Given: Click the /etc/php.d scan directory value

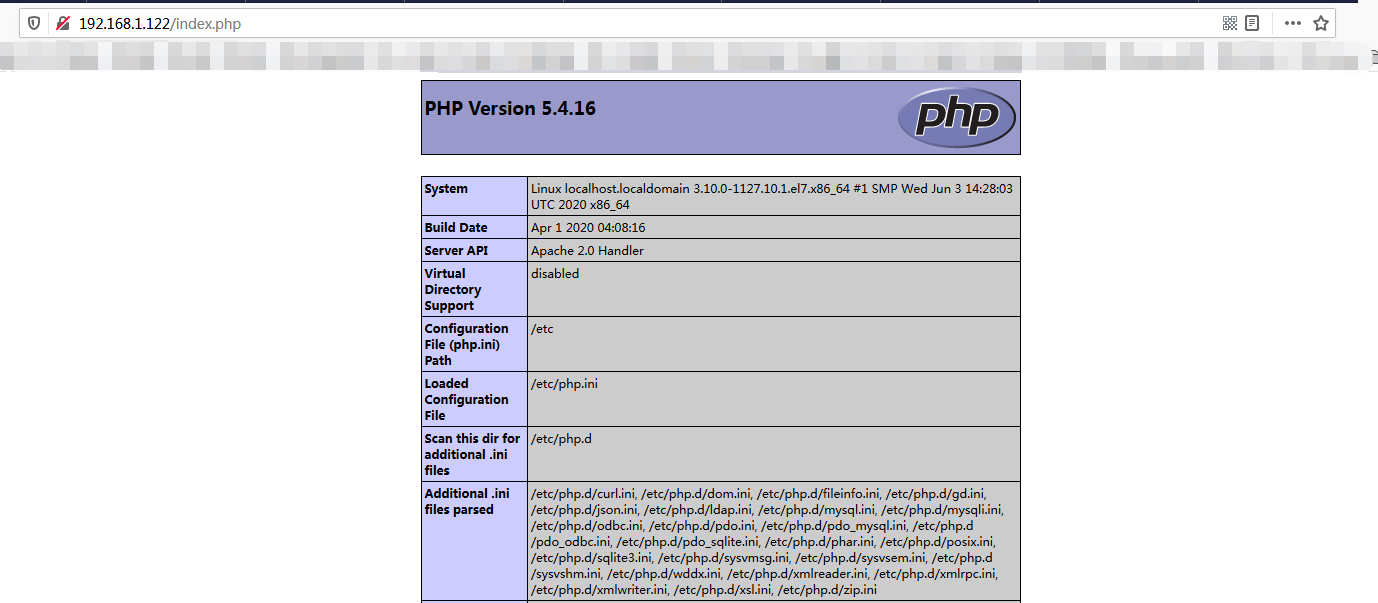Looking at the screenshot, I should point(562,439).
